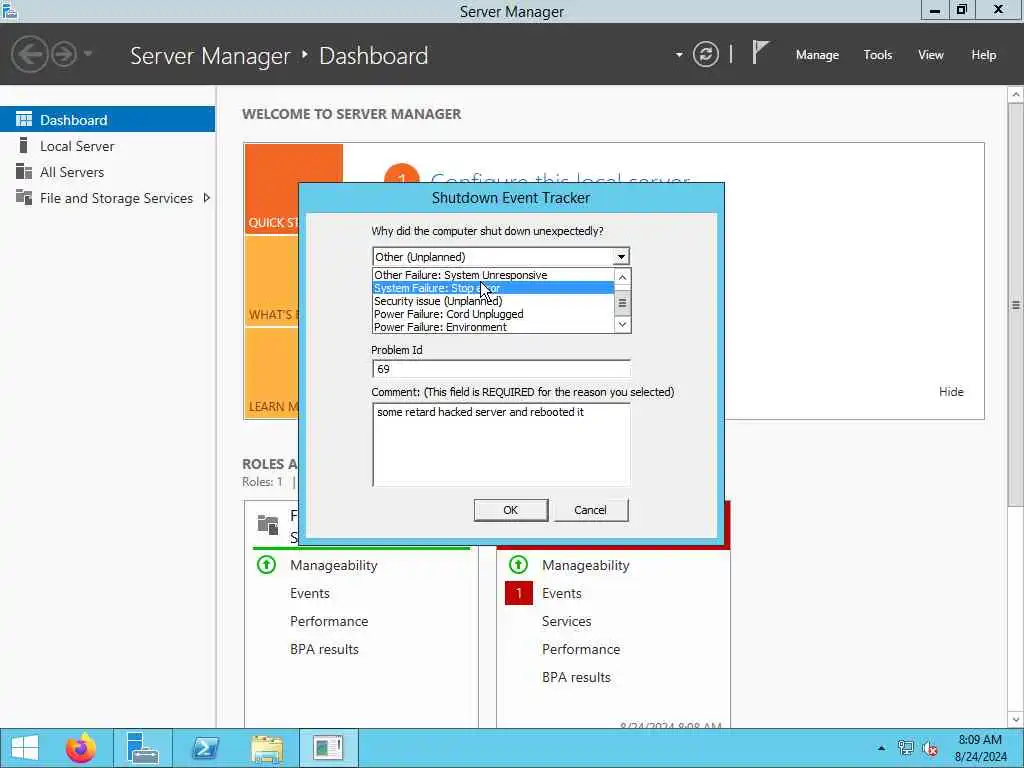Open the View menu

(x=931, y=55)
